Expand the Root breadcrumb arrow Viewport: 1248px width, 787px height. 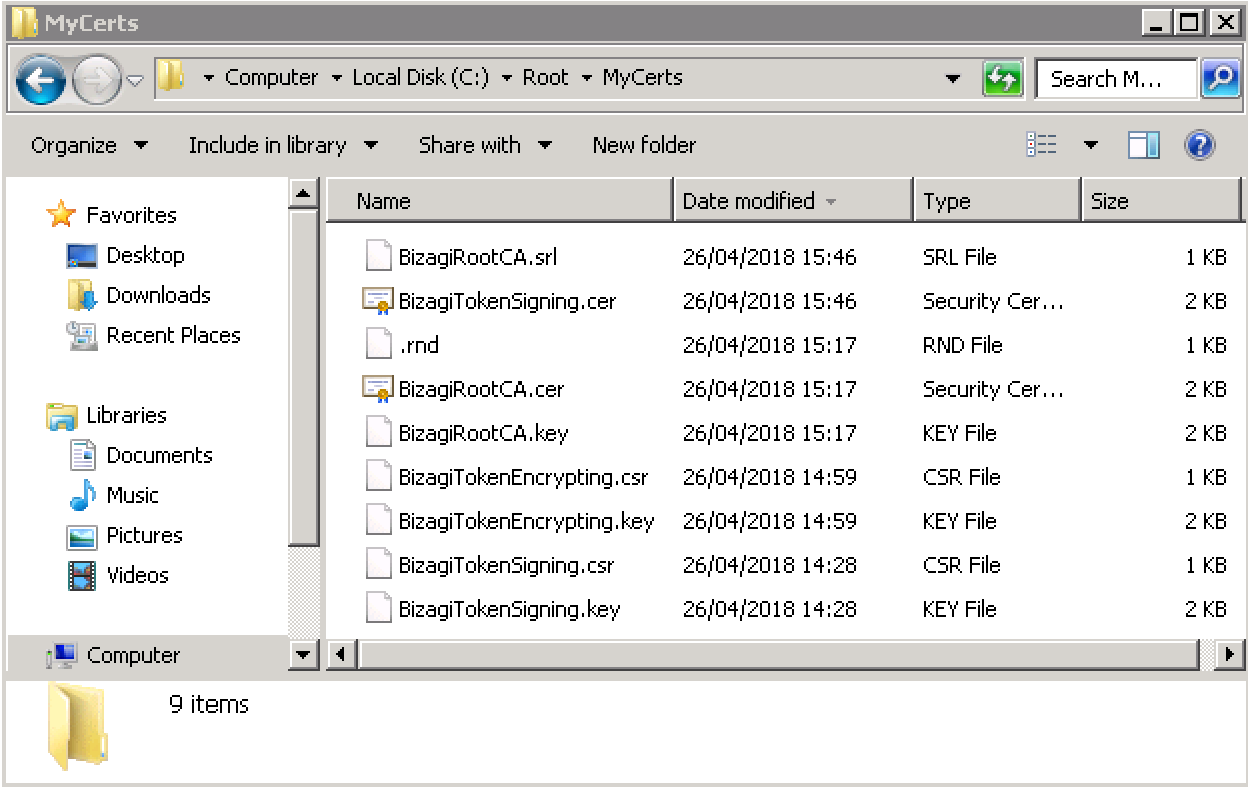[x=586, y=78]
